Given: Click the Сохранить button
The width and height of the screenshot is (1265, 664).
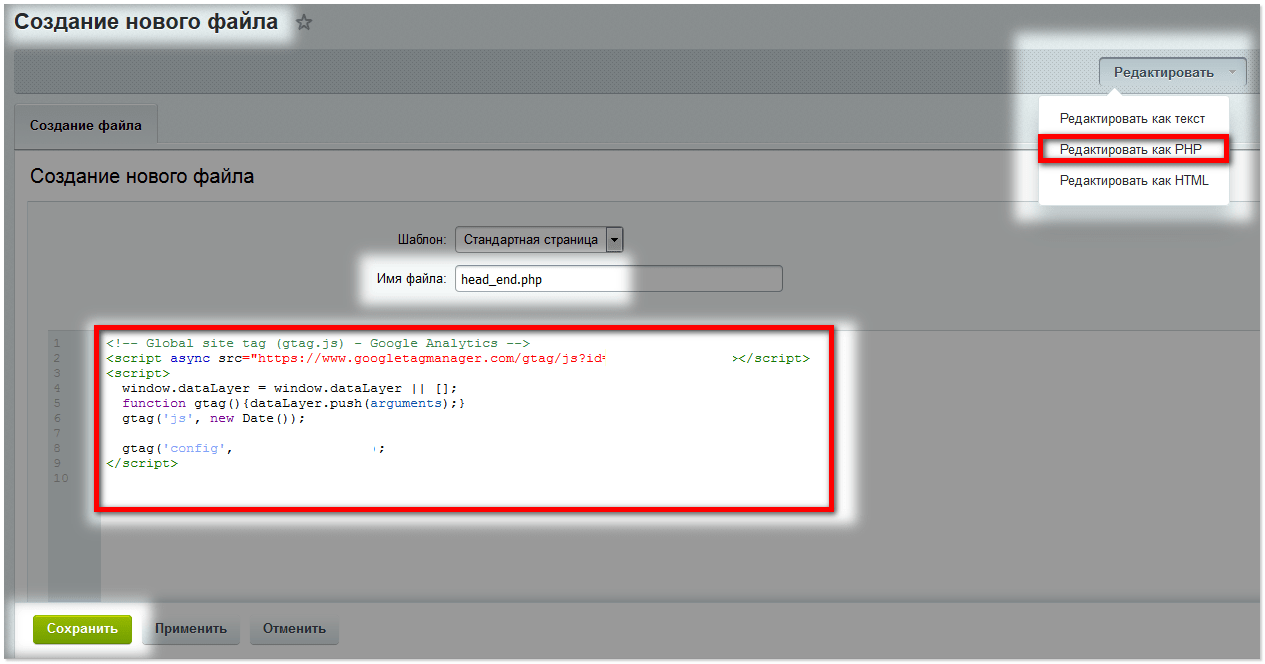Looking at the screenshot, I should [82, 629].
